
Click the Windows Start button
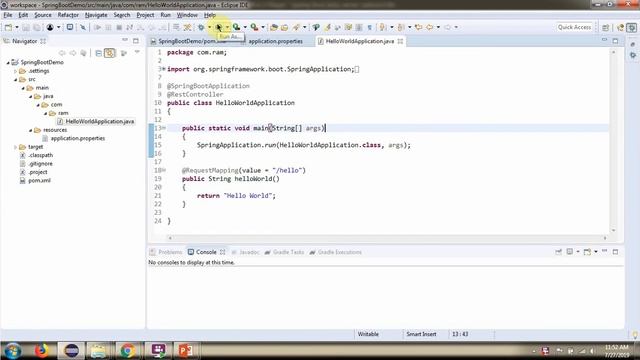[13, 351]
